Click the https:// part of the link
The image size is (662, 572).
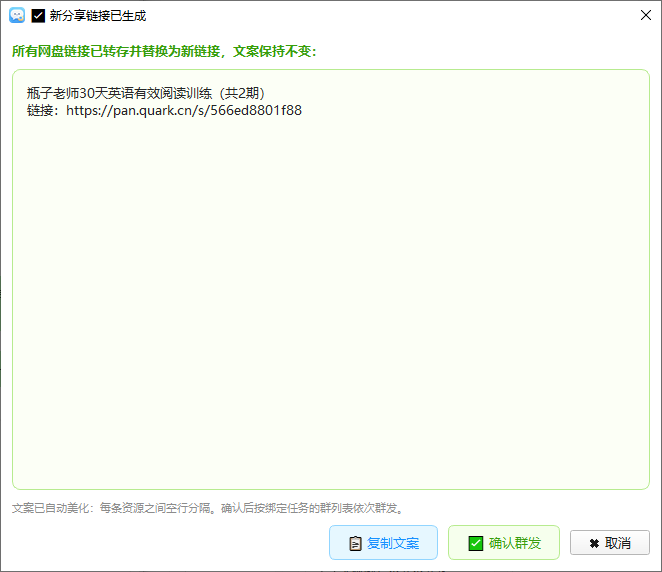click(90, 111)
